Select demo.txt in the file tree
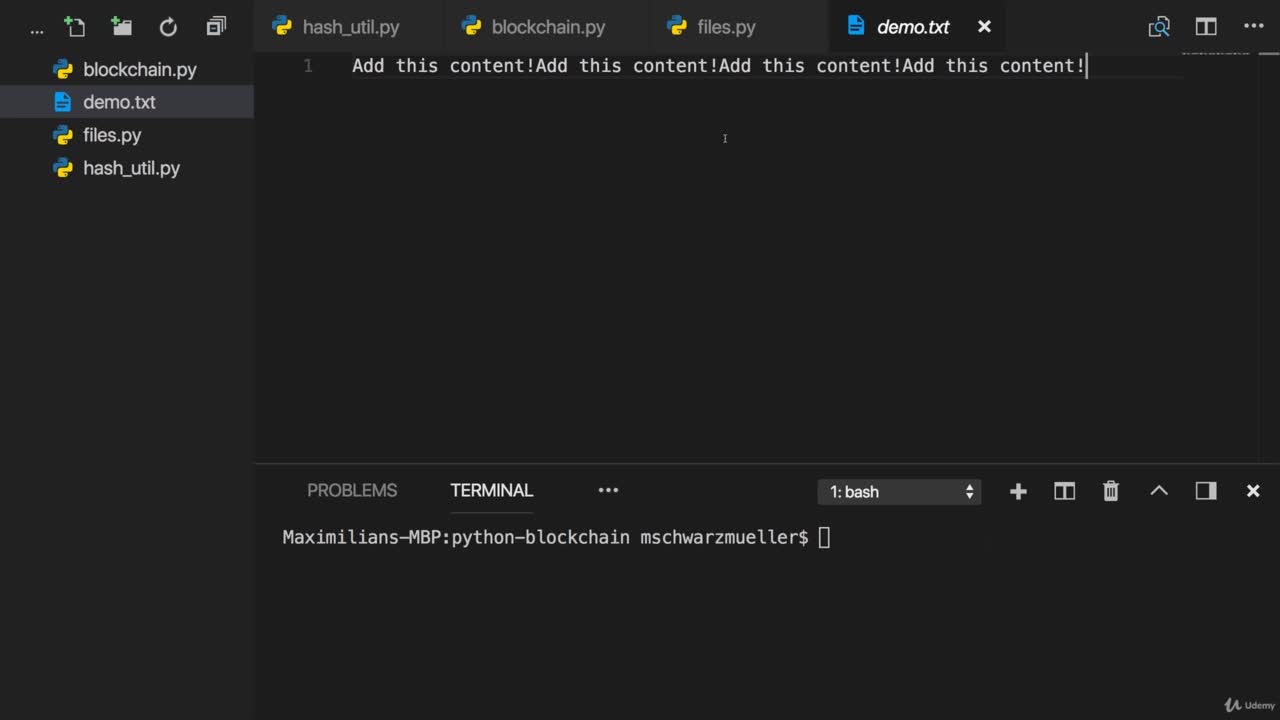This screenshot has width=1280, height=720. (127, 102)
